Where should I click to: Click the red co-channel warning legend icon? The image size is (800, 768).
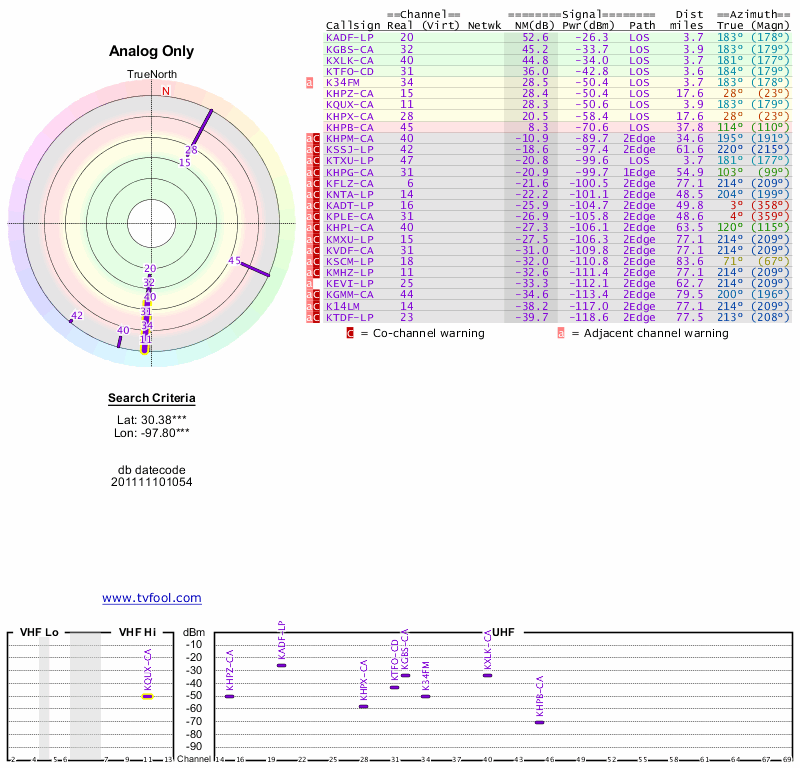350,333
